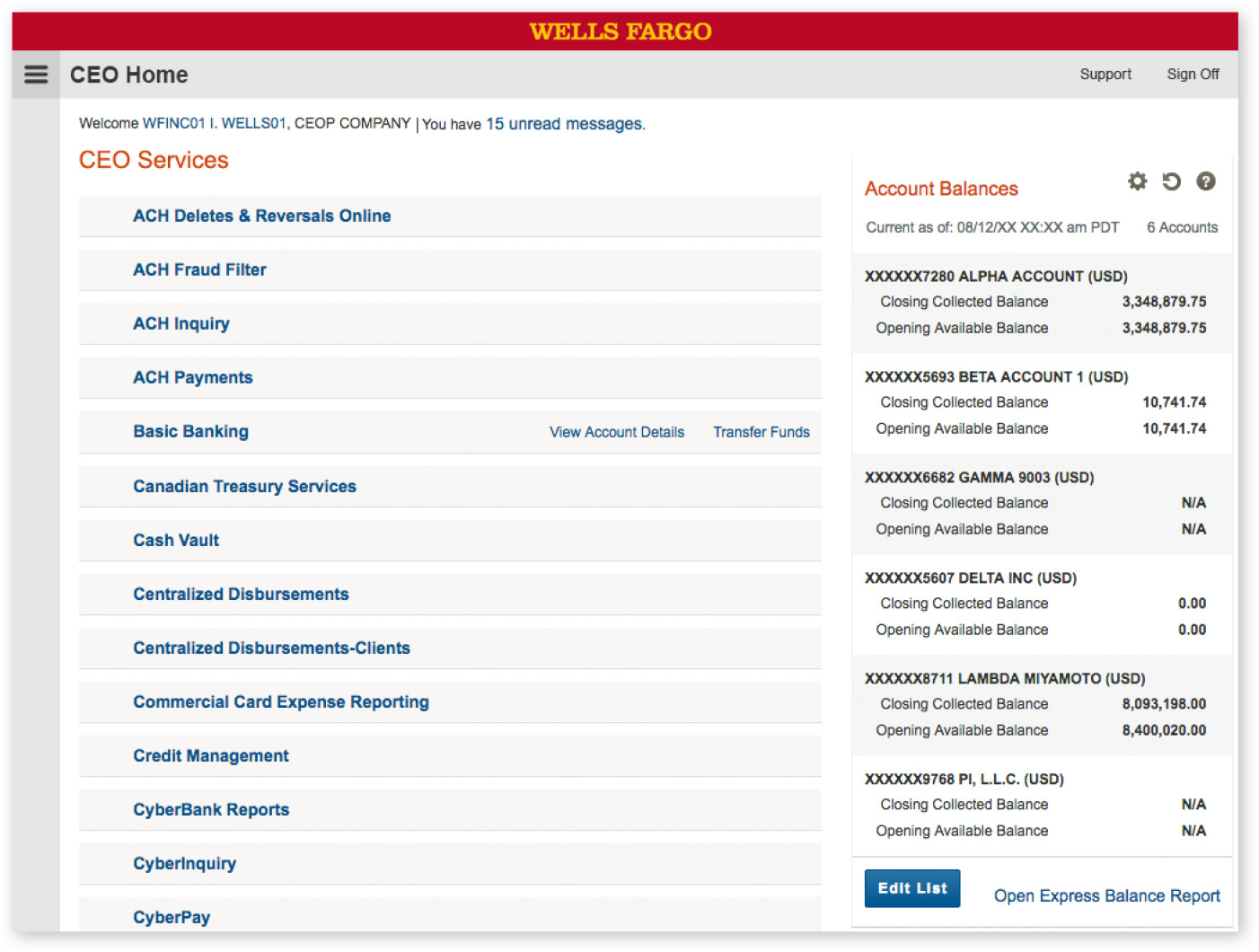Image resolution: width=1259 pixels, height=952 pixels.
Task: Open Canadian Treasury Services
Action: pos(244,486)
